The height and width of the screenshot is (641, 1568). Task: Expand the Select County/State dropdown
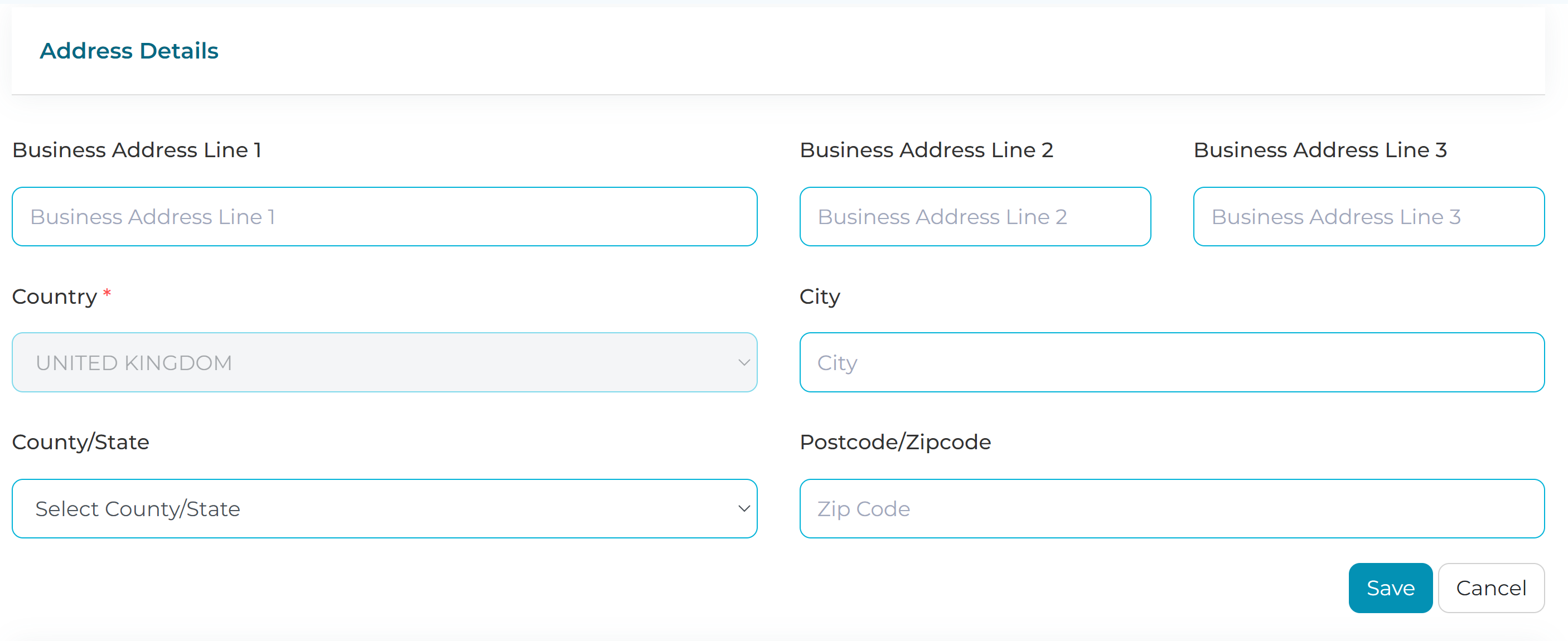[384, 509]
